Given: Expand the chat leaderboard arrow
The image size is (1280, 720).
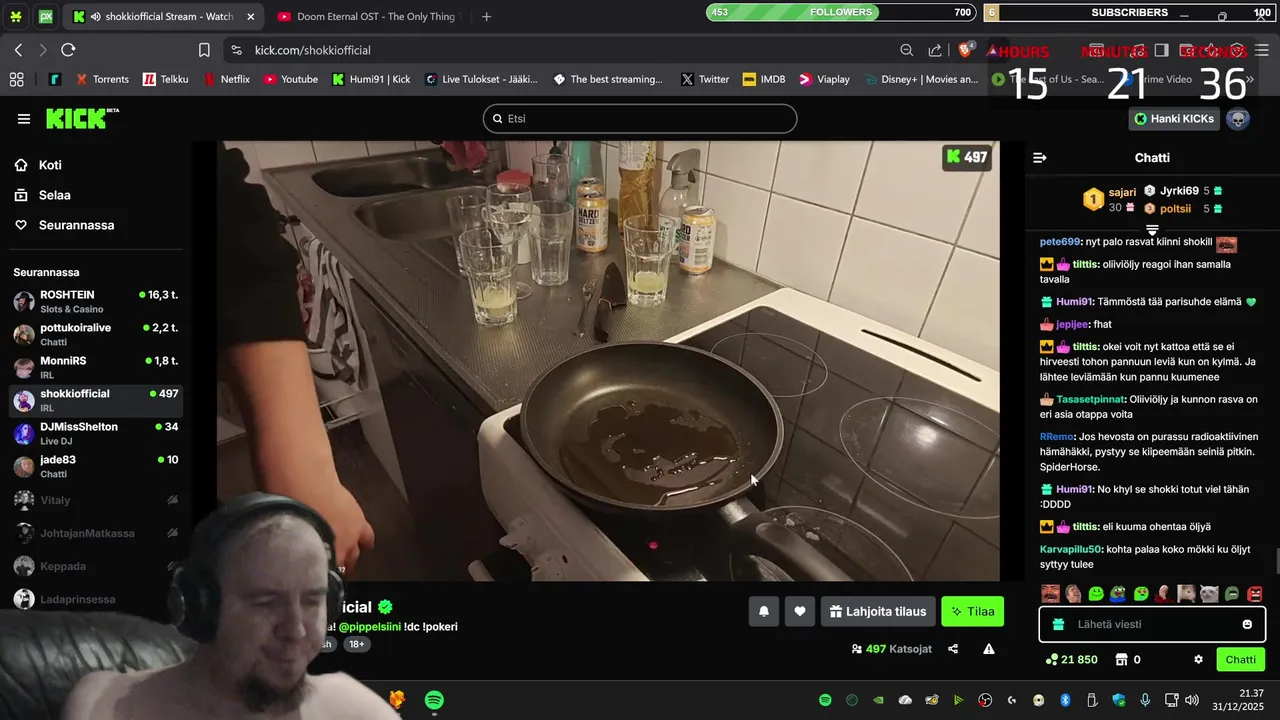Looking at the screenshot, I should coord(1152,230).
